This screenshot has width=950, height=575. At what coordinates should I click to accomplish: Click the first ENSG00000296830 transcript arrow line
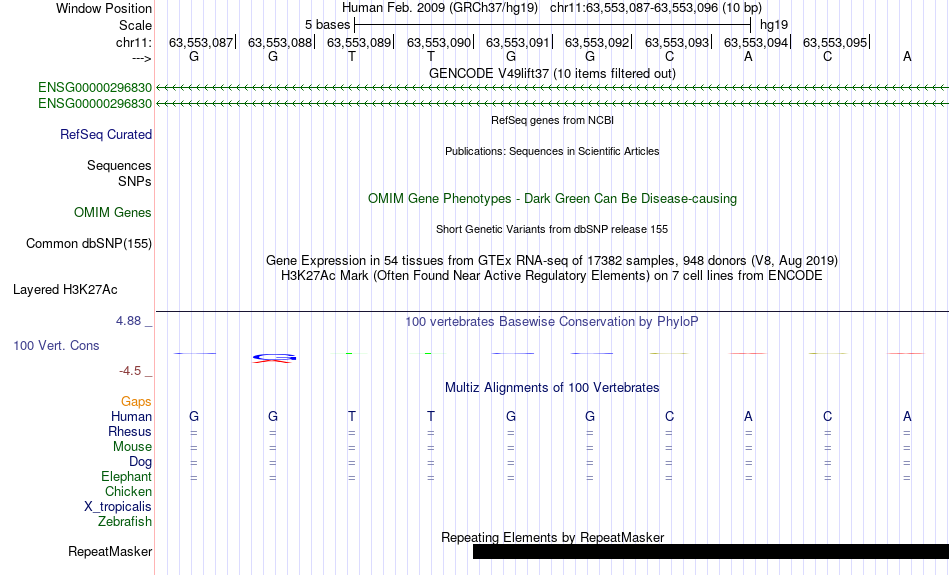553,88
